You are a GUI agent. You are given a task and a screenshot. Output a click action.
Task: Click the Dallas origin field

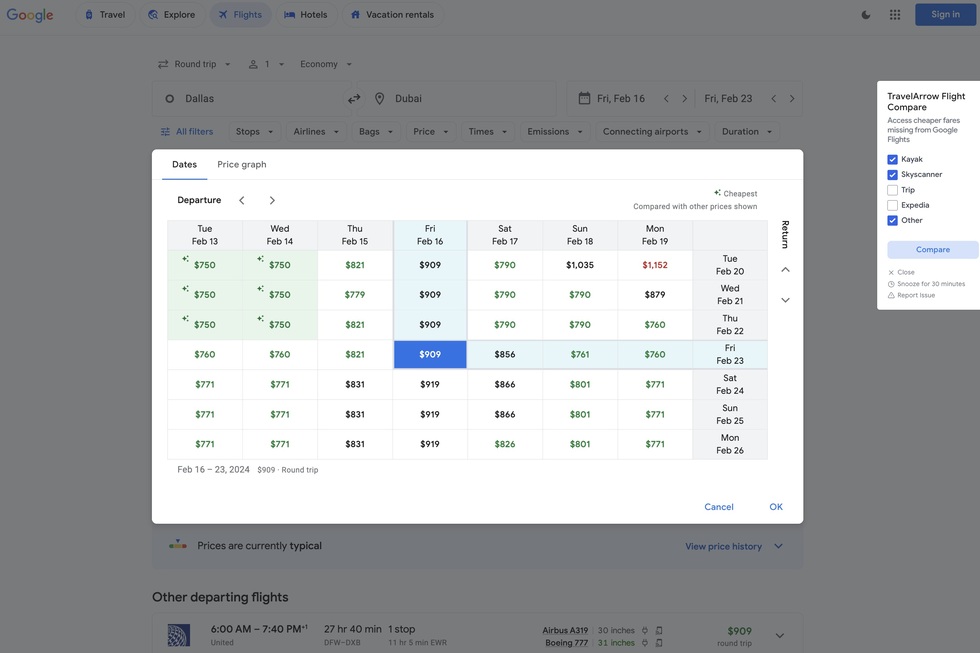(253, 99)
